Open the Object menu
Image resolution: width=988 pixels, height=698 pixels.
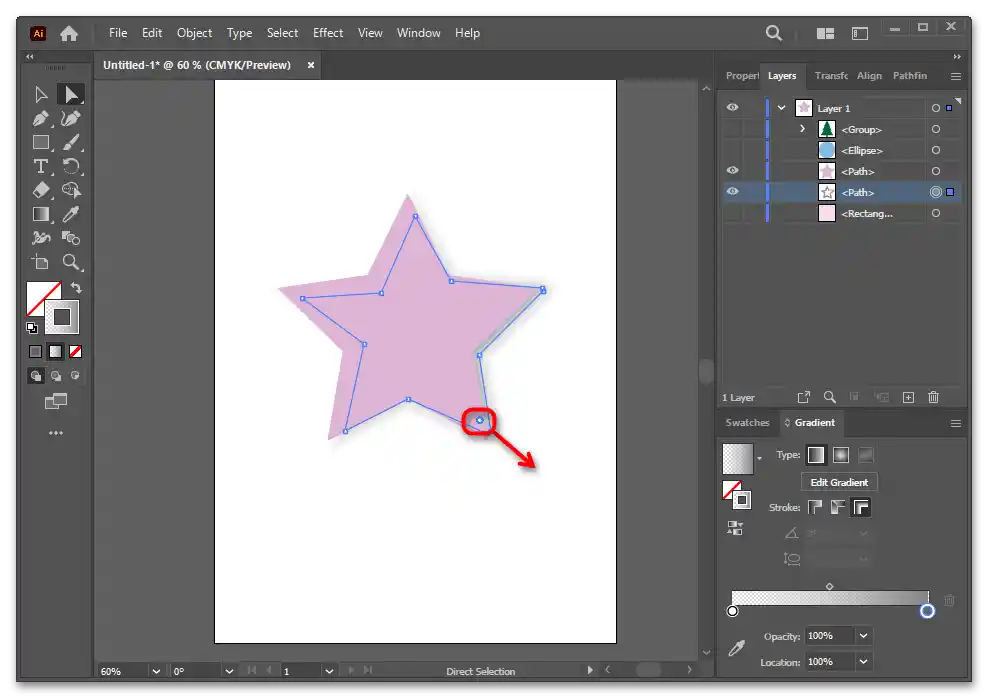tap(194, 33)
